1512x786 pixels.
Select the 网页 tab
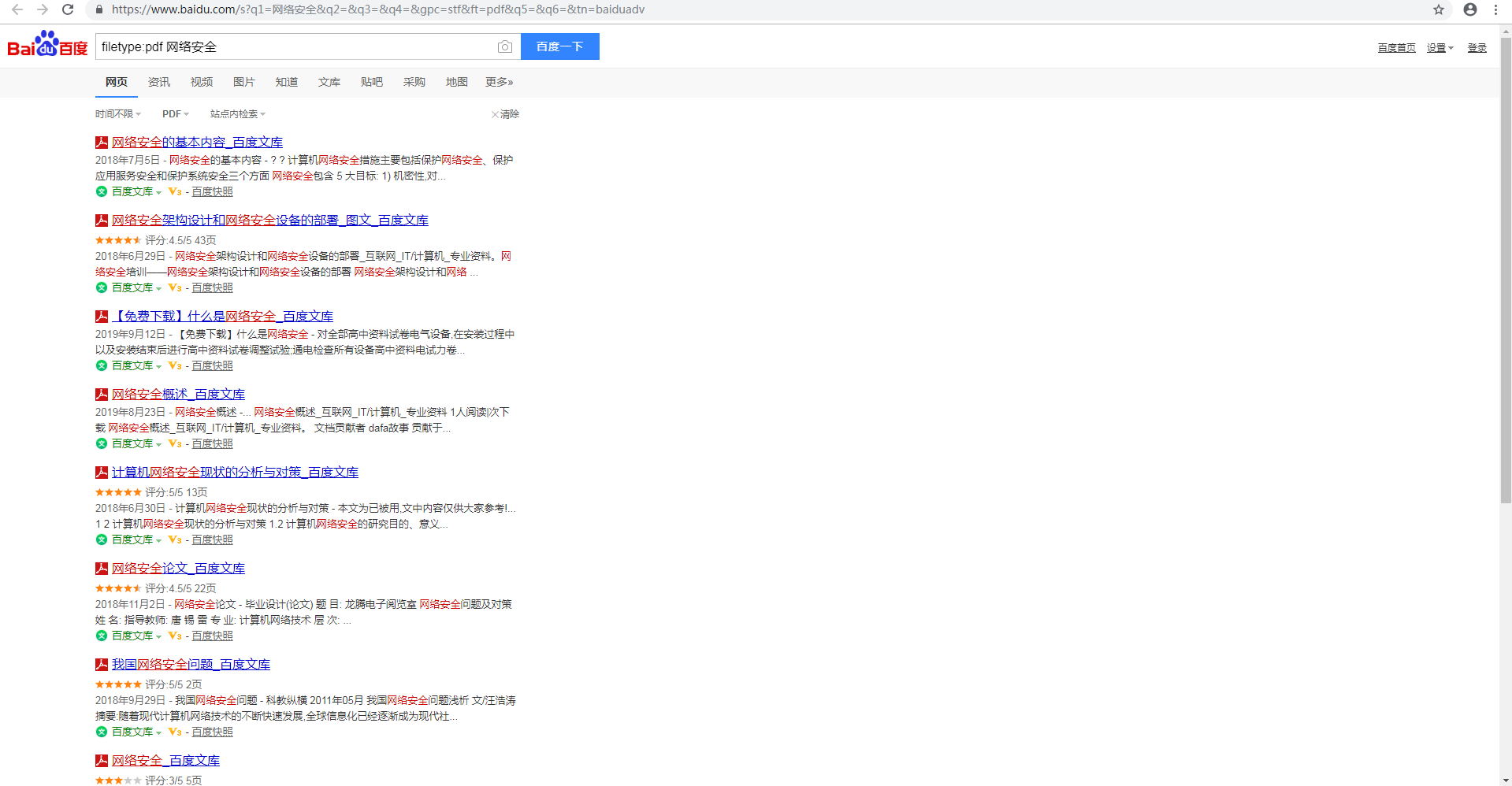pos(117,82)
